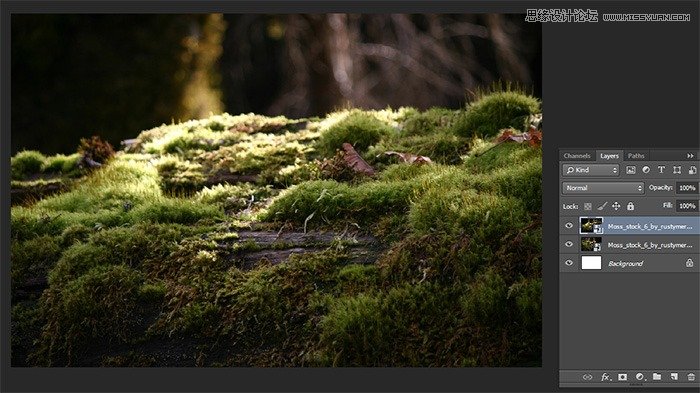
Task: Open the fx layer style menu
Action: (x=605, y=377)
